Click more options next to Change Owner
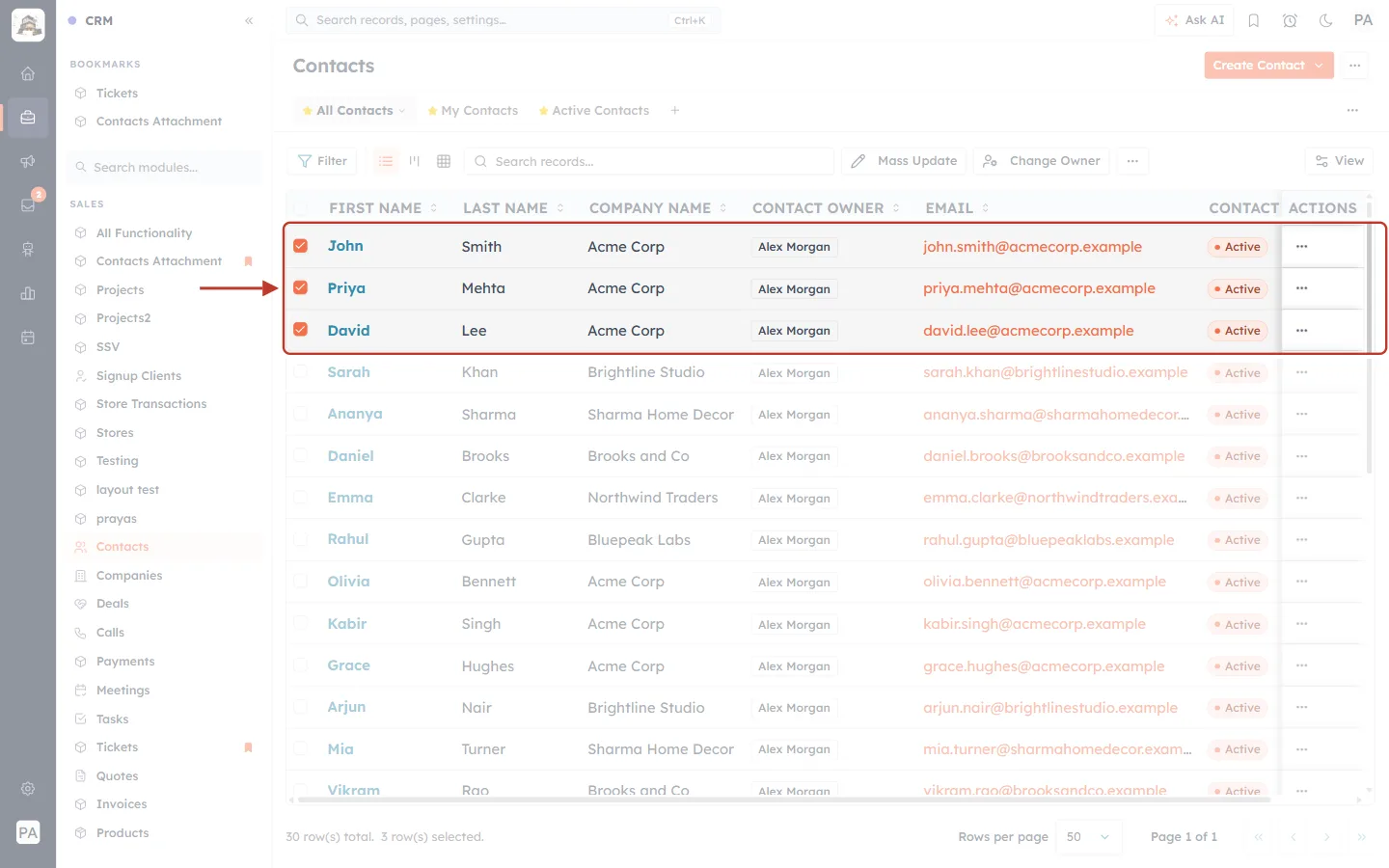Viewport: 1389px width, 868px height. 1132,161
